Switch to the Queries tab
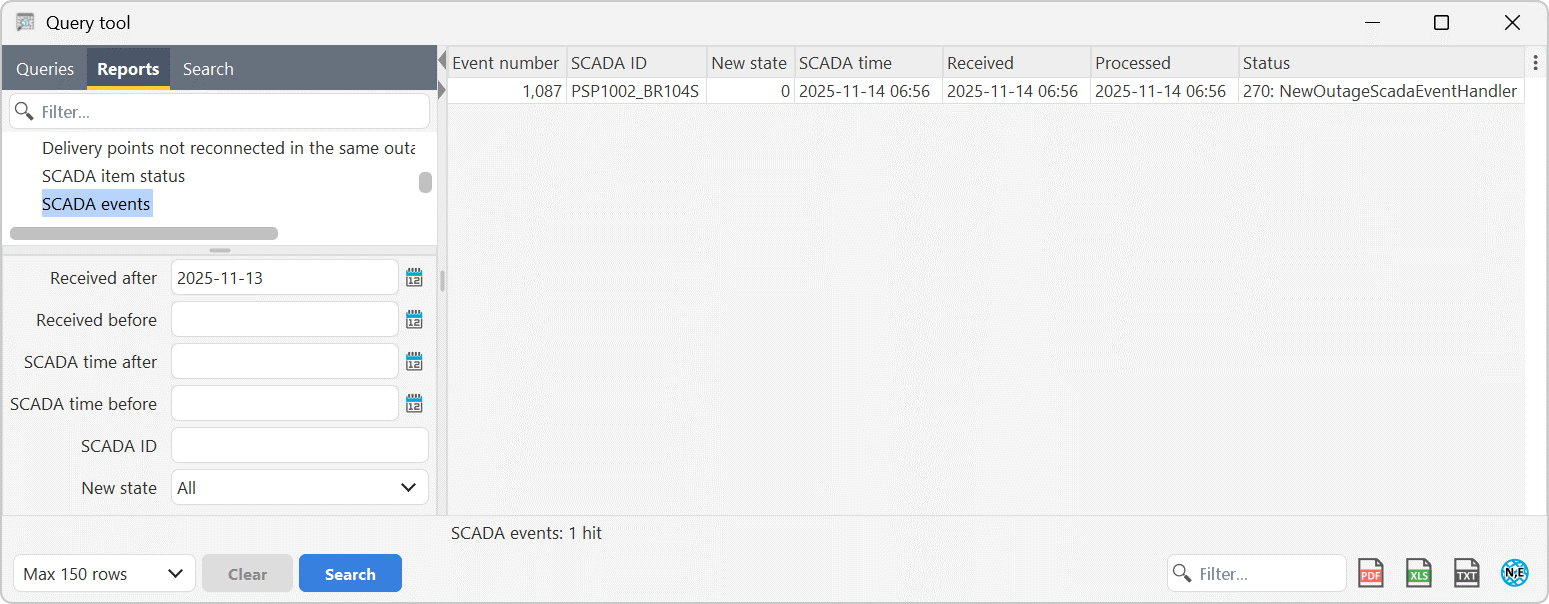Screen dimensions: 1549x604 [x=45, y=69]
